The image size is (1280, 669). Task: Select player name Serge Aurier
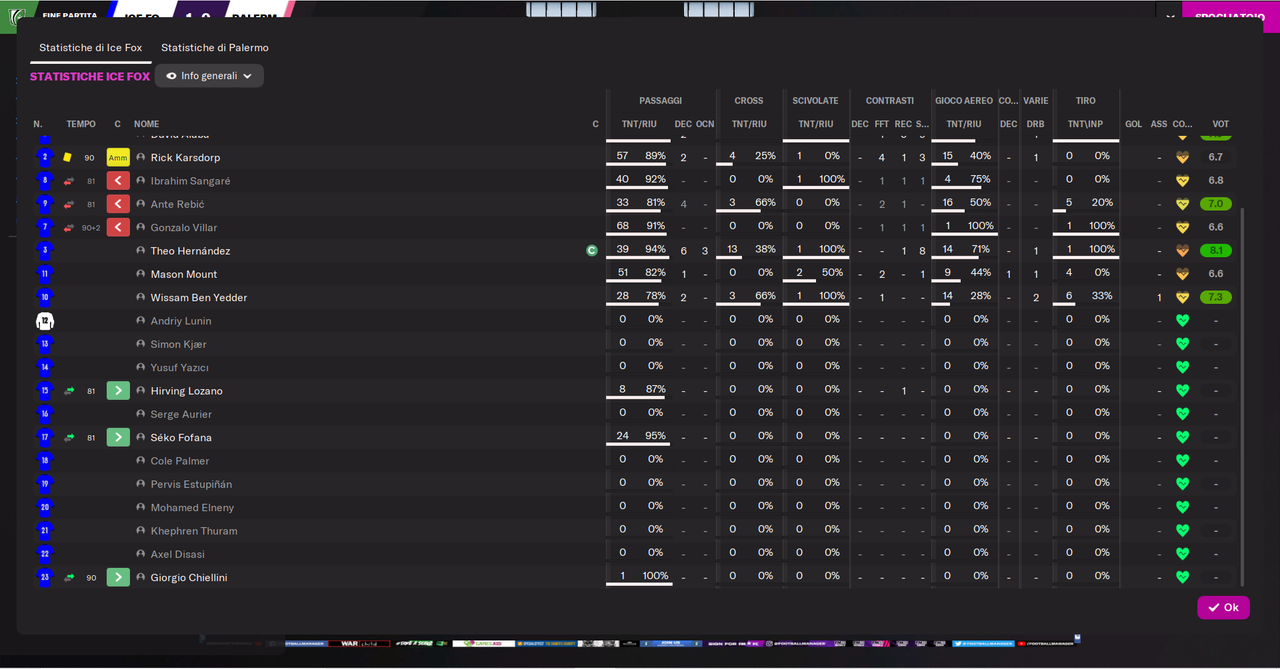(x=181, y=414)
